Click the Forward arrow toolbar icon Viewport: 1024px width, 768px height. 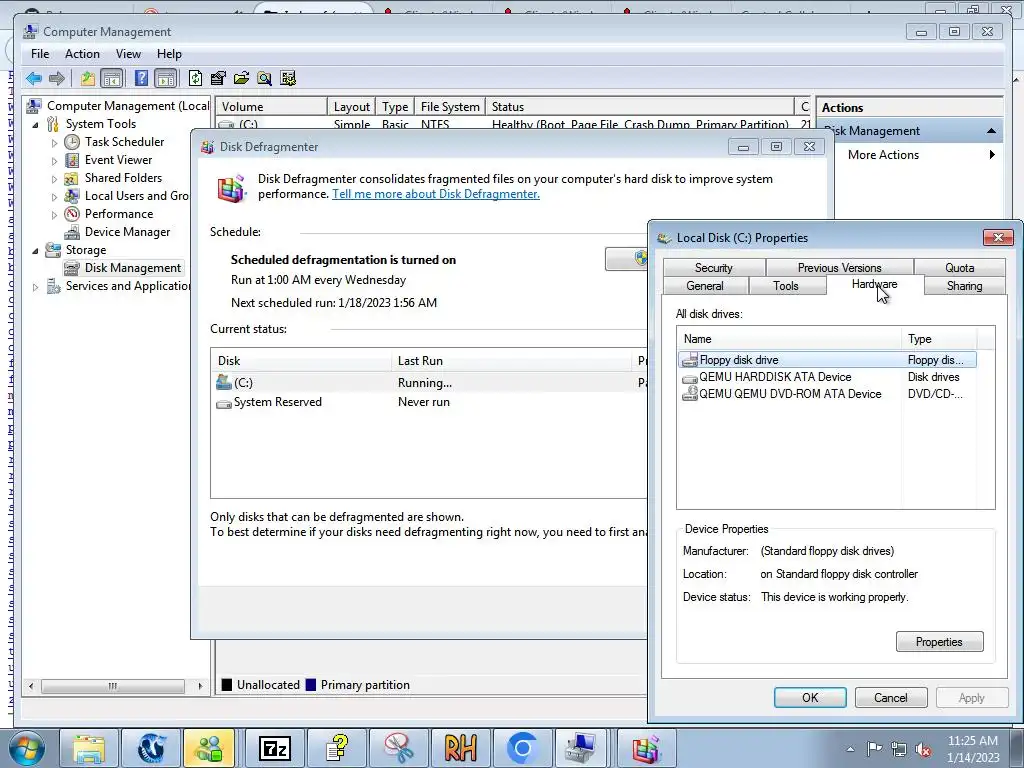57,79
